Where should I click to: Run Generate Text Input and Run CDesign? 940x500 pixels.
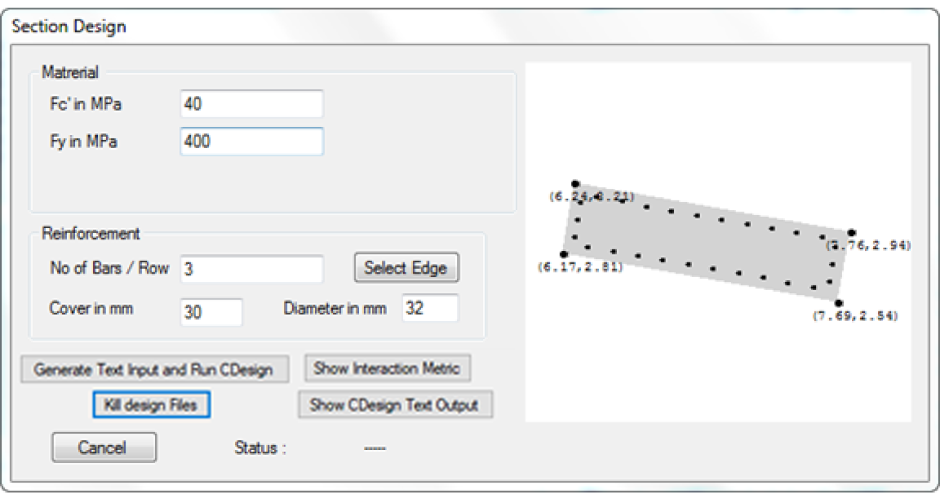click(x=155, y=369)
